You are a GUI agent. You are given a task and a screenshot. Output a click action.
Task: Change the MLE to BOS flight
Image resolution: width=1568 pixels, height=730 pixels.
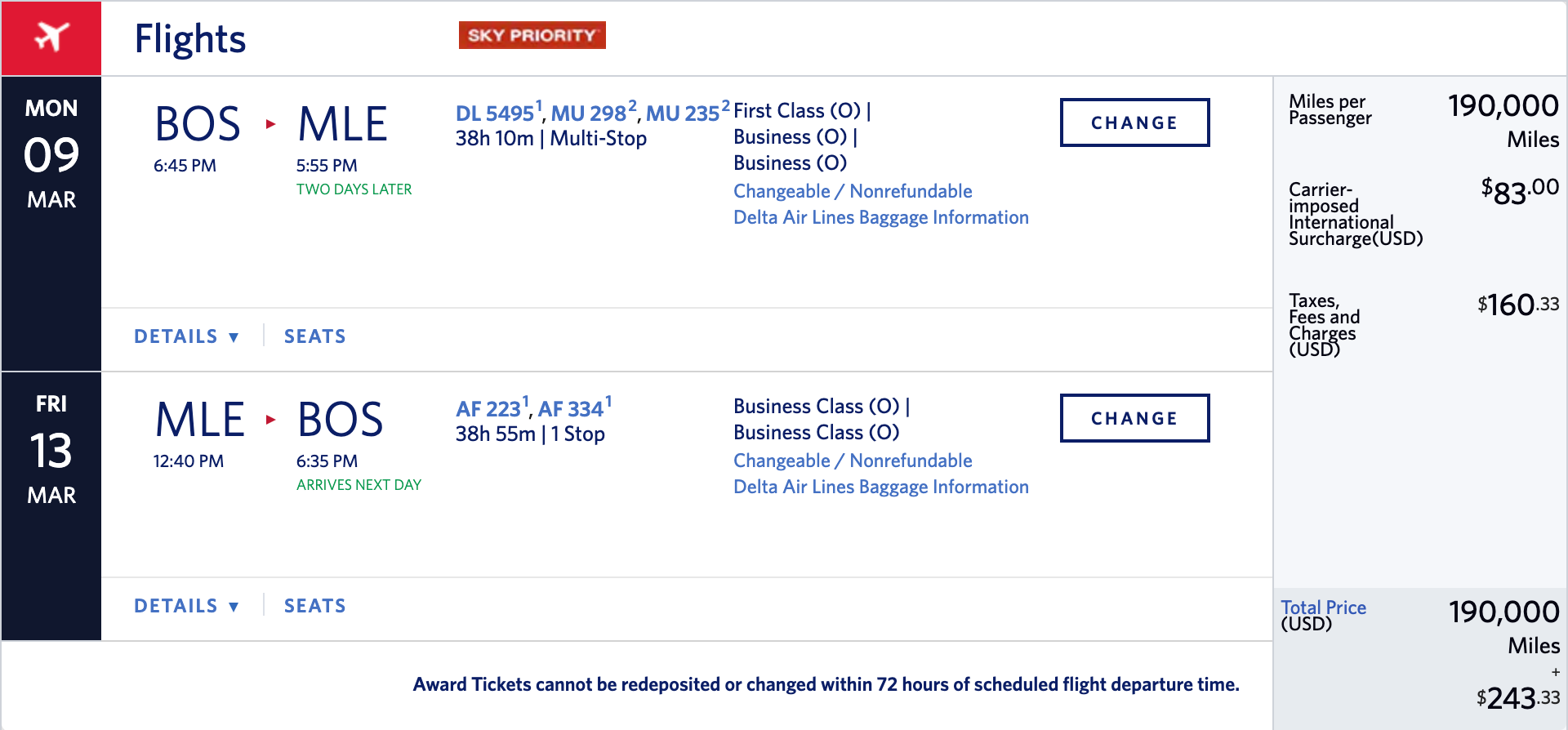point(1134,418)
